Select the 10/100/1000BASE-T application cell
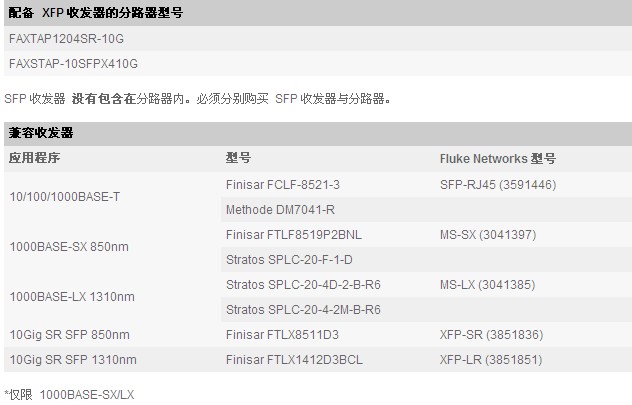The width and height of the screenshot is (632, 405). (64, 197)
